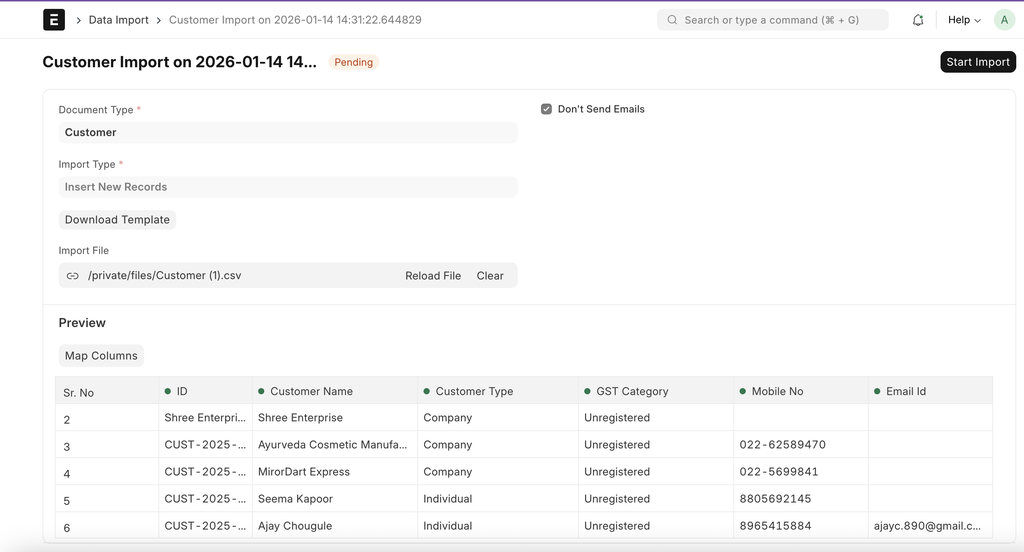Open the notifications bell

click(x=918, y=20)
